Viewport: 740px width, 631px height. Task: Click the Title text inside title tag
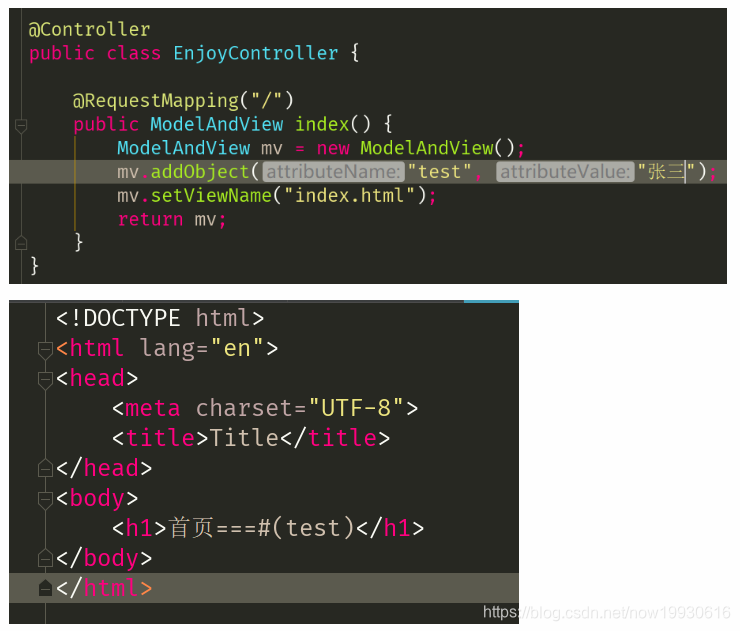click(244, 438)
